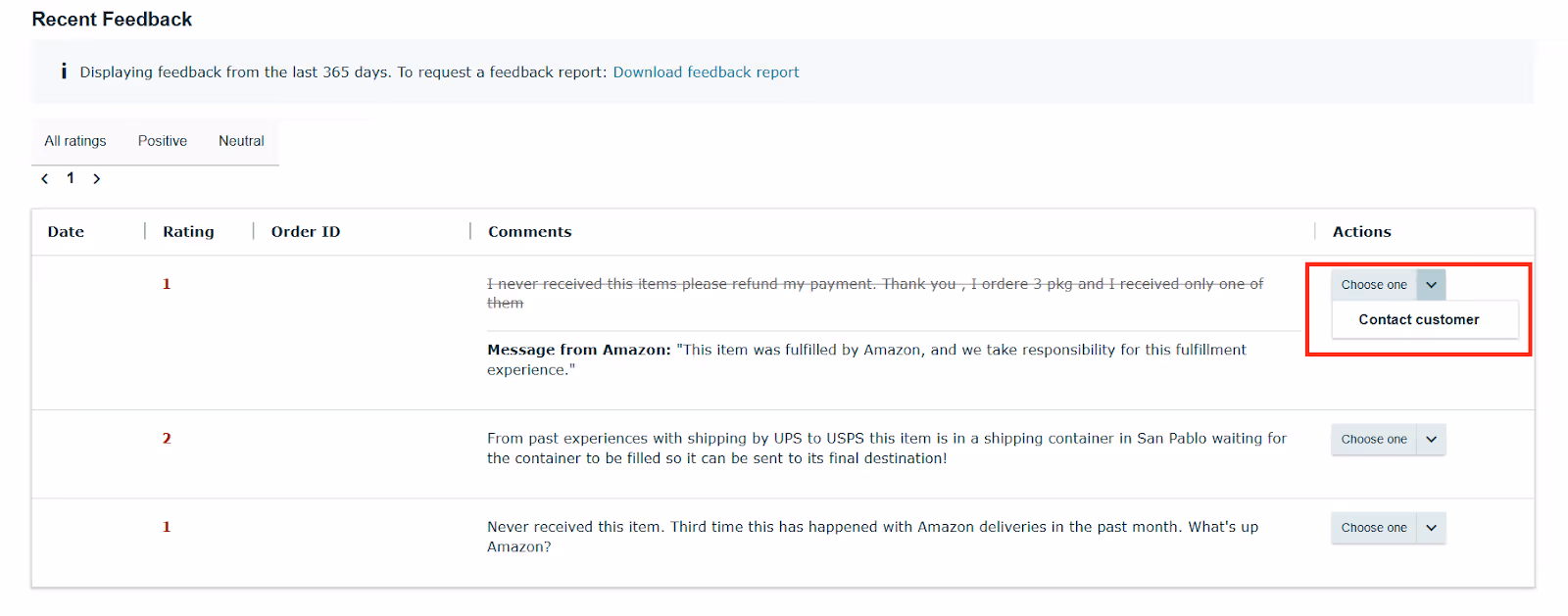Click the Message from Amazon text
This screenshot has width=1568, height=616.
tap(866, 359)
